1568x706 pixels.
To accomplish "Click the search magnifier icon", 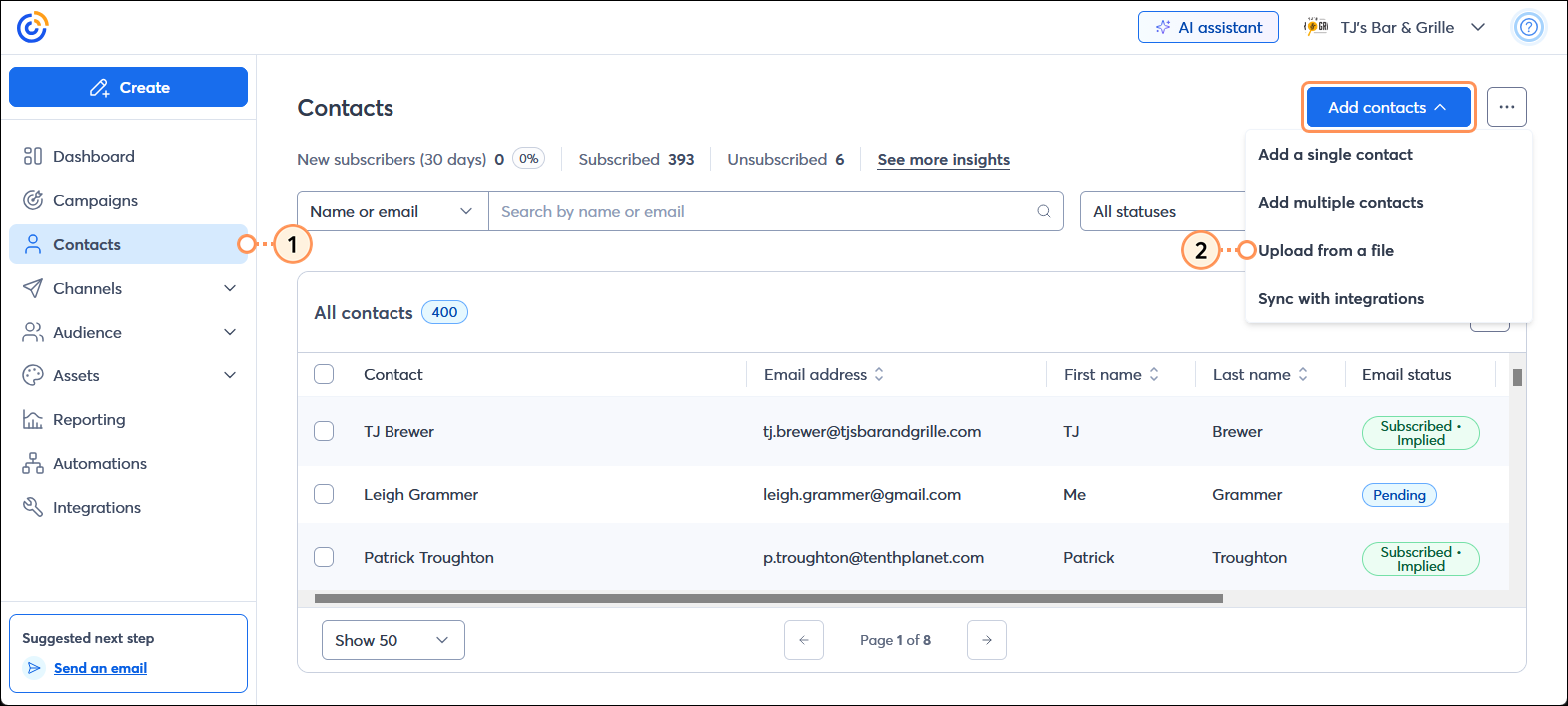I will pyautogui.click(x=1044, y=211).
